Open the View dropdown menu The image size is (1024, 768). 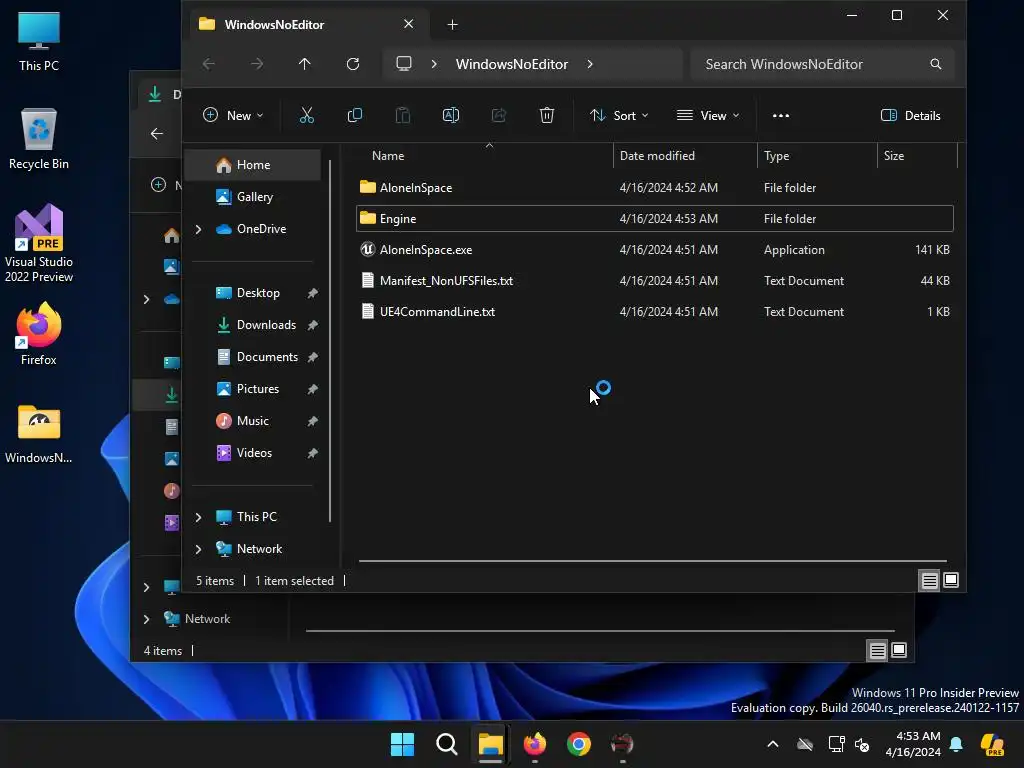(709, 116)
